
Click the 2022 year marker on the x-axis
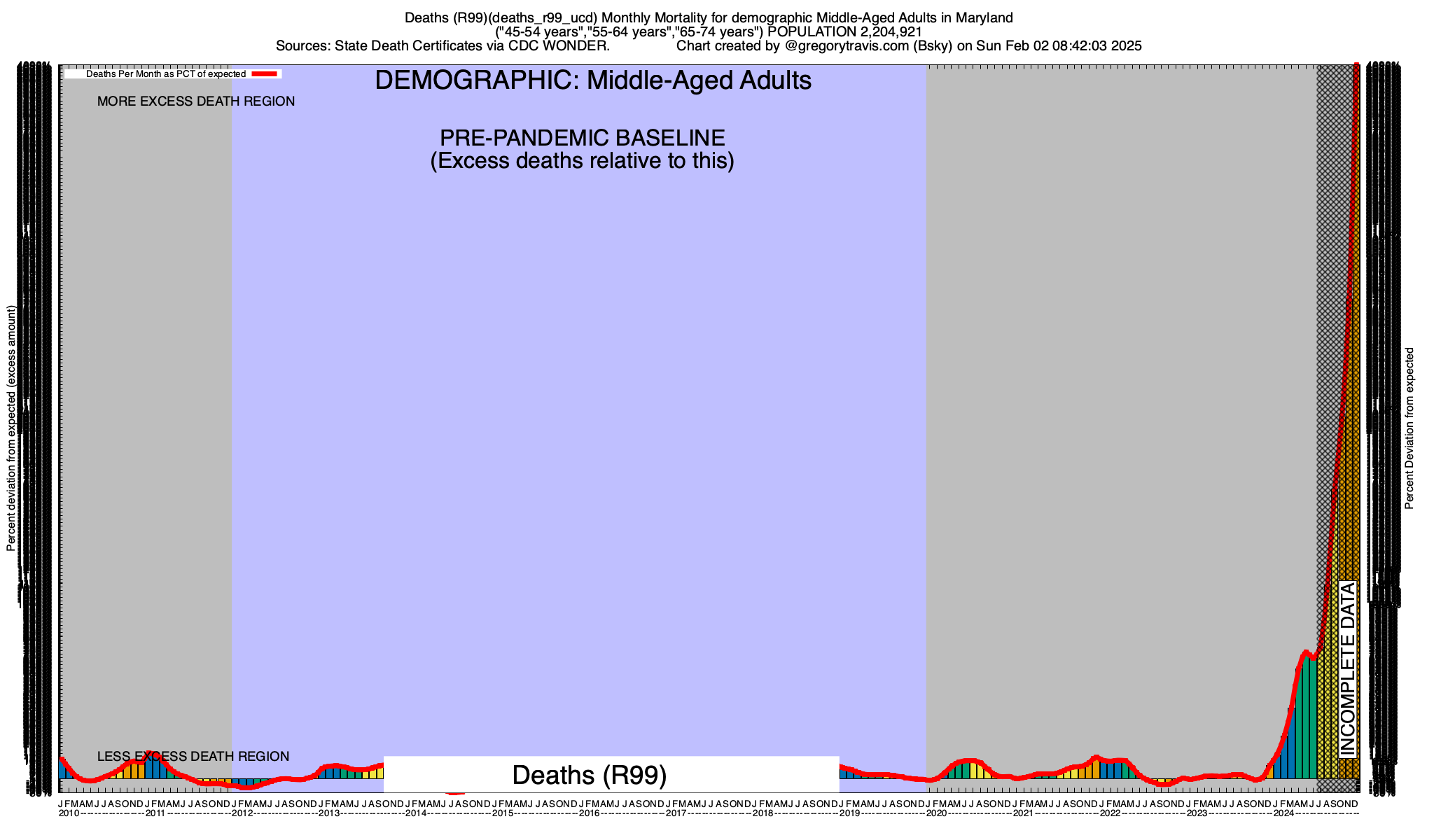1110,813
